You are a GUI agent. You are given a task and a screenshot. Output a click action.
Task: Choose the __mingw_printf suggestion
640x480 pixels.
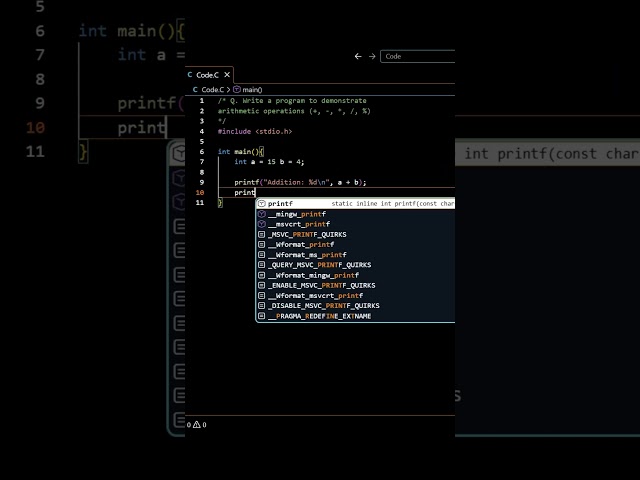(x=355, y=214)
